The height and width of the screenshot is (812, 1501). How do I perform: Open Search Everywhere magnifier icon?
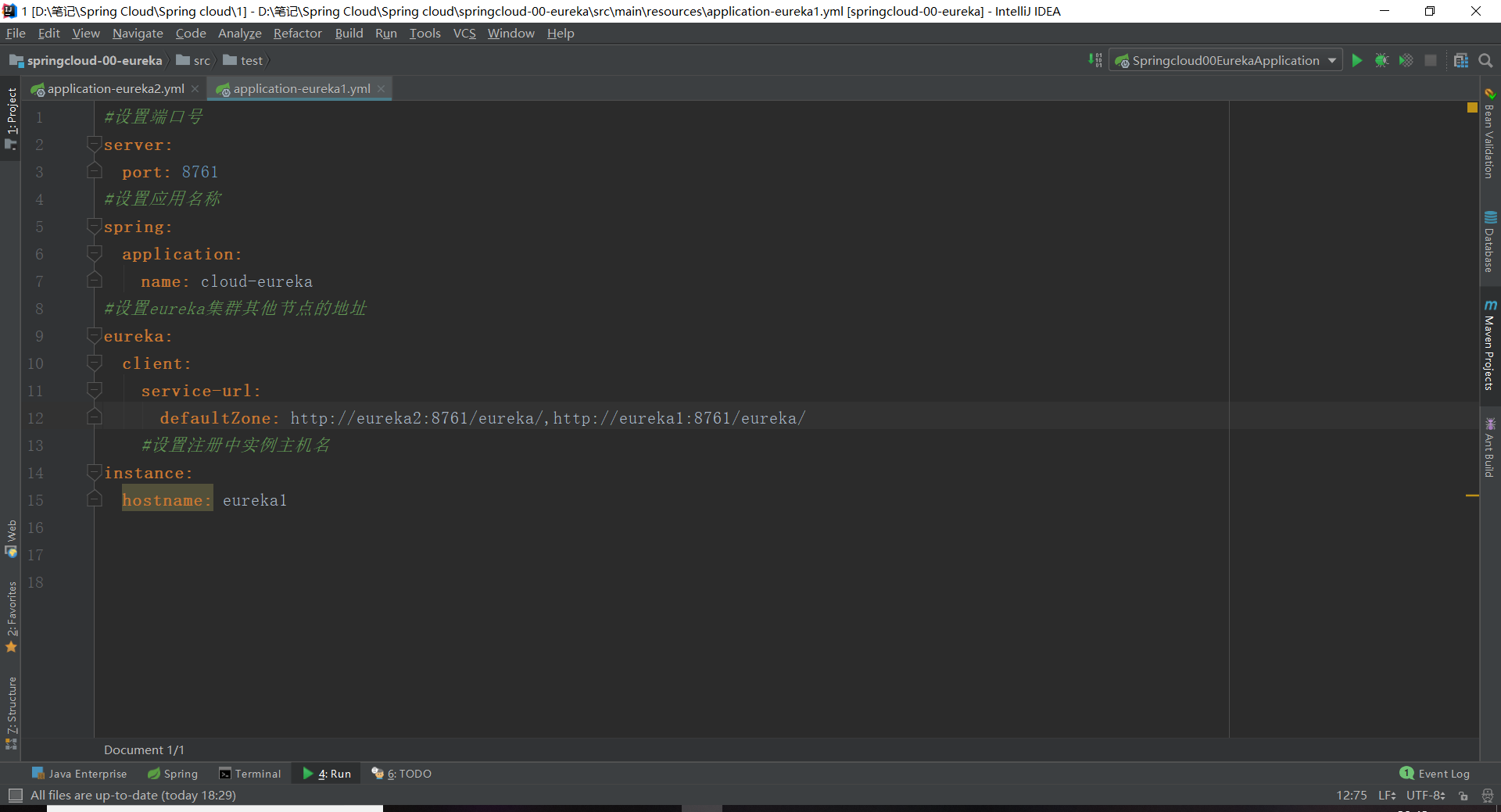click(x=1485, y=61)
